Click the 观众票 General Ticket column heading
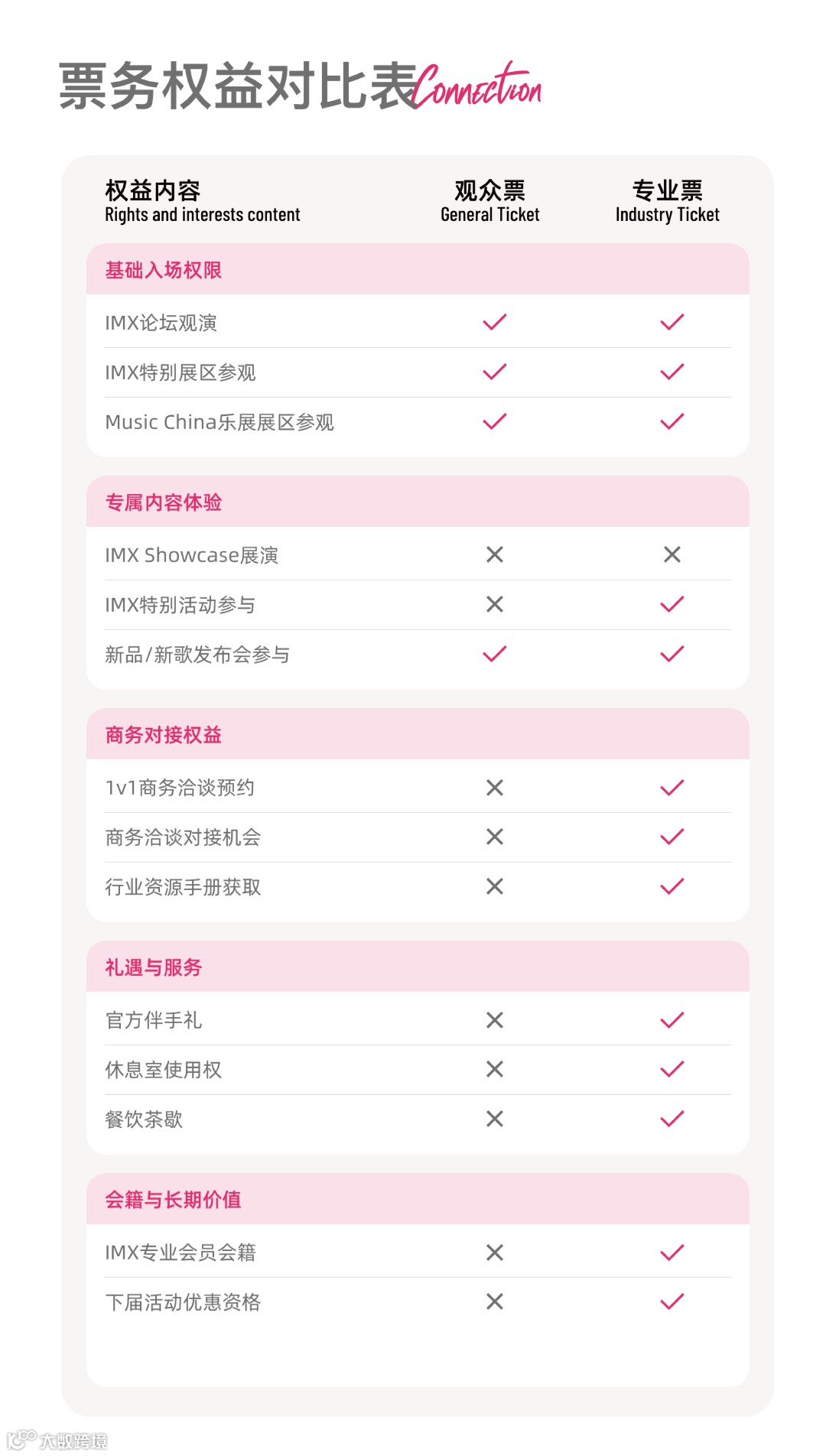The height and width of the screenshot is (1456, 826). 490,201
